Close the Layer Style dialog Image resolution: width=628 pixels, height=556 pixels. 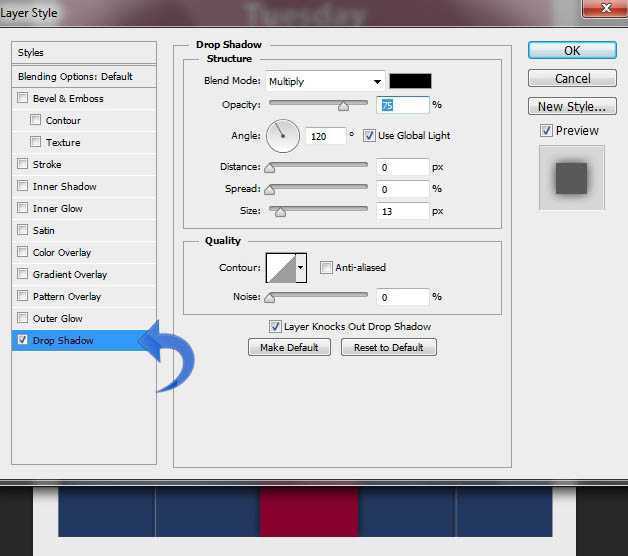605,8
